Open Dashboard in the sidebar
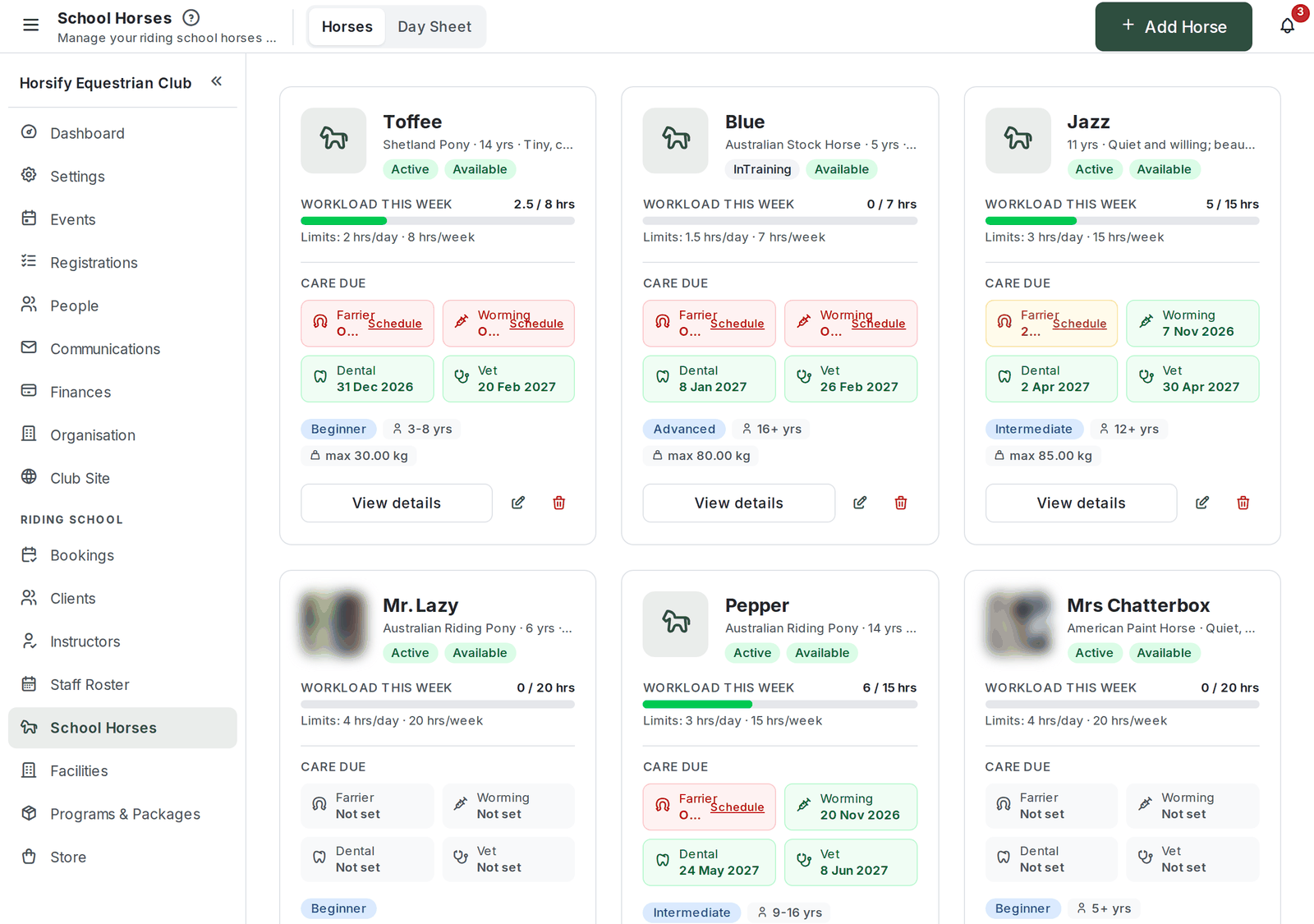Image resolution: width=1314 pixels, height=924 pixels. 122,133
